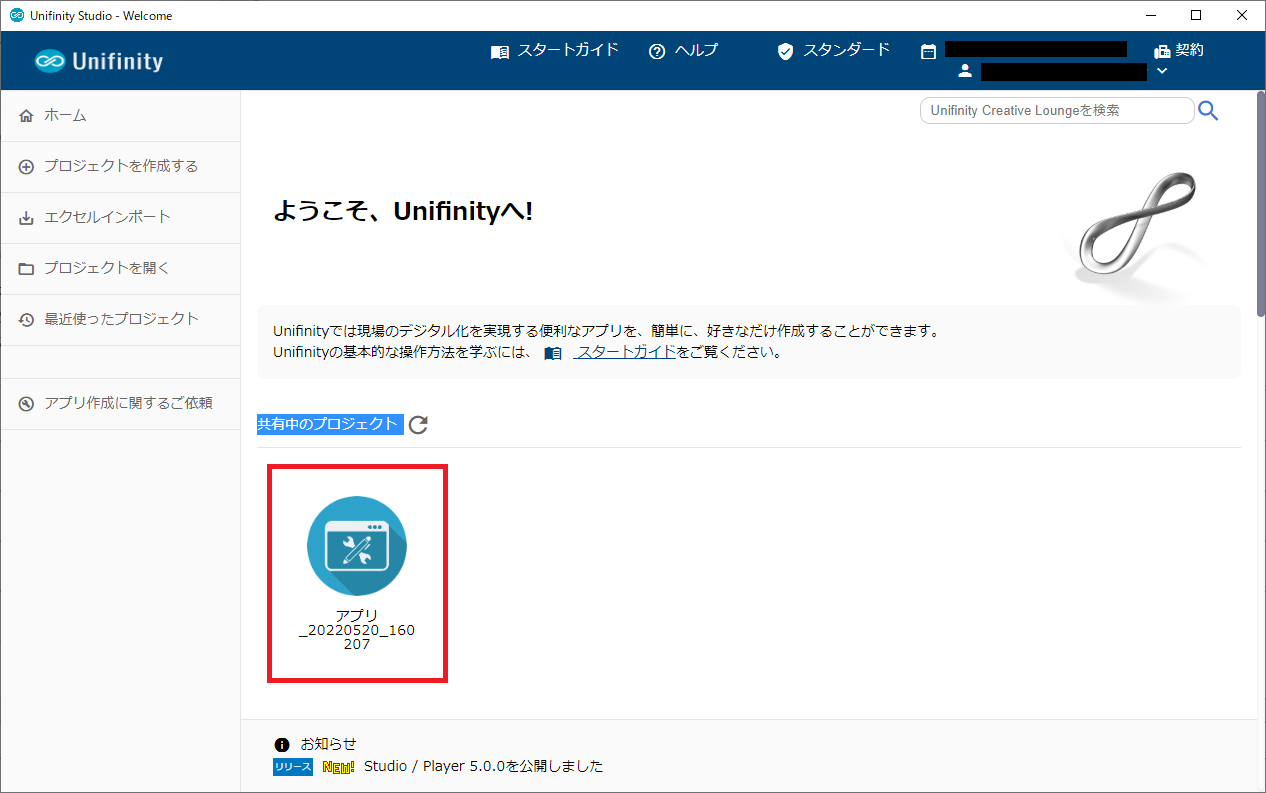Click the vertical scrollbar on the right
This screenshot has width=1266, height=793.
click(x=1260, y=200)
